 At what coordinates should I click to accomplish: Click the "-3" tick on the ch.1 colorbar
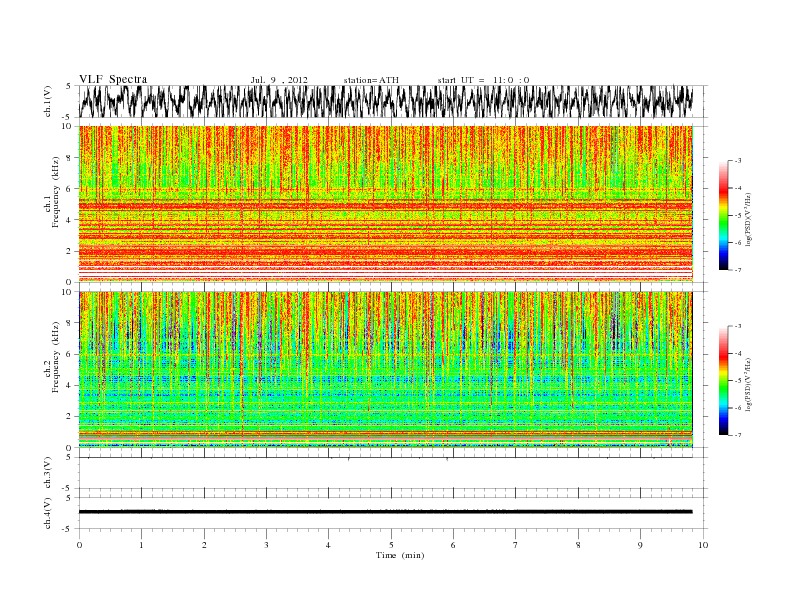coord(738,161)
